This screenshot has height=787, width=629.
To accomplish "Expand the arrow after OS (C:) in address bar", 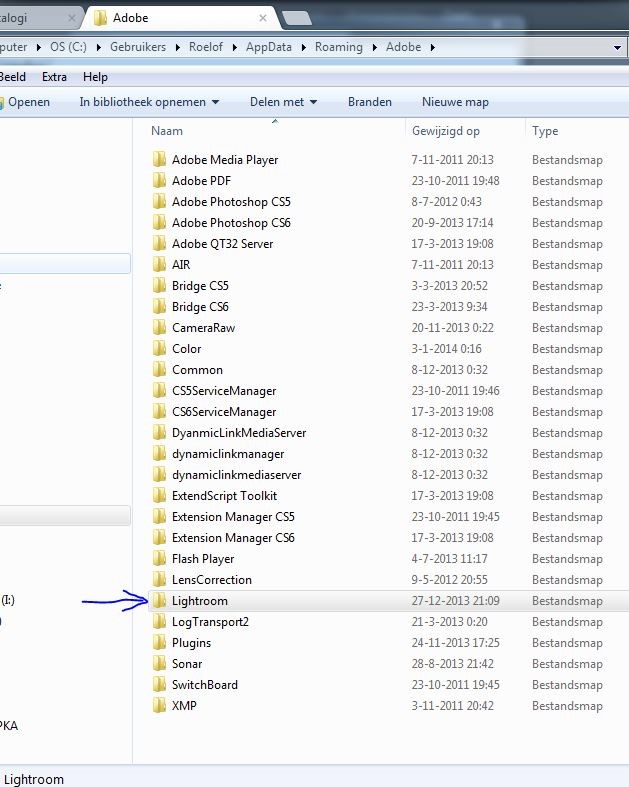I will coord(98,47).
